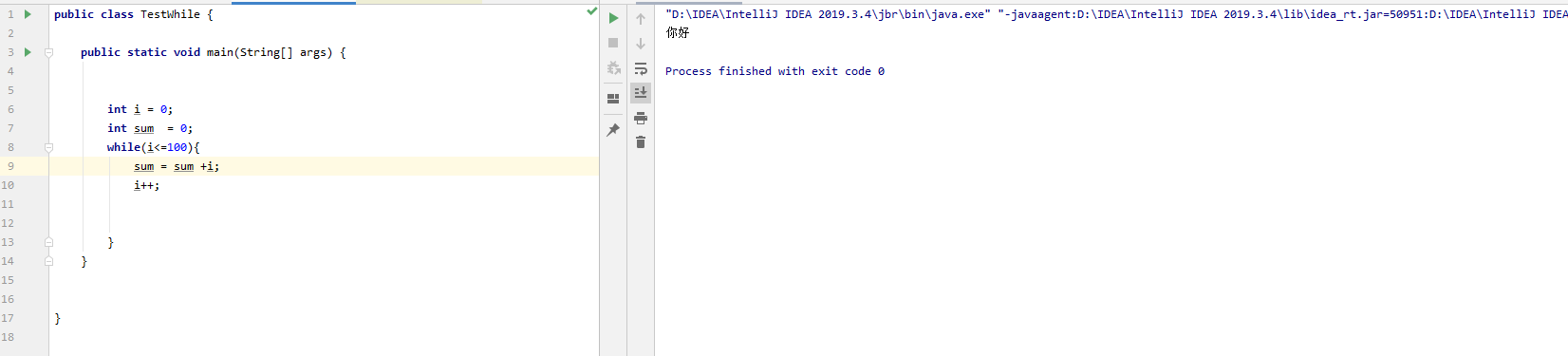The height and width of the screenshot is (356, 1568).
Task: Click the up arrow stack trace icon
Action: point(641,18)
